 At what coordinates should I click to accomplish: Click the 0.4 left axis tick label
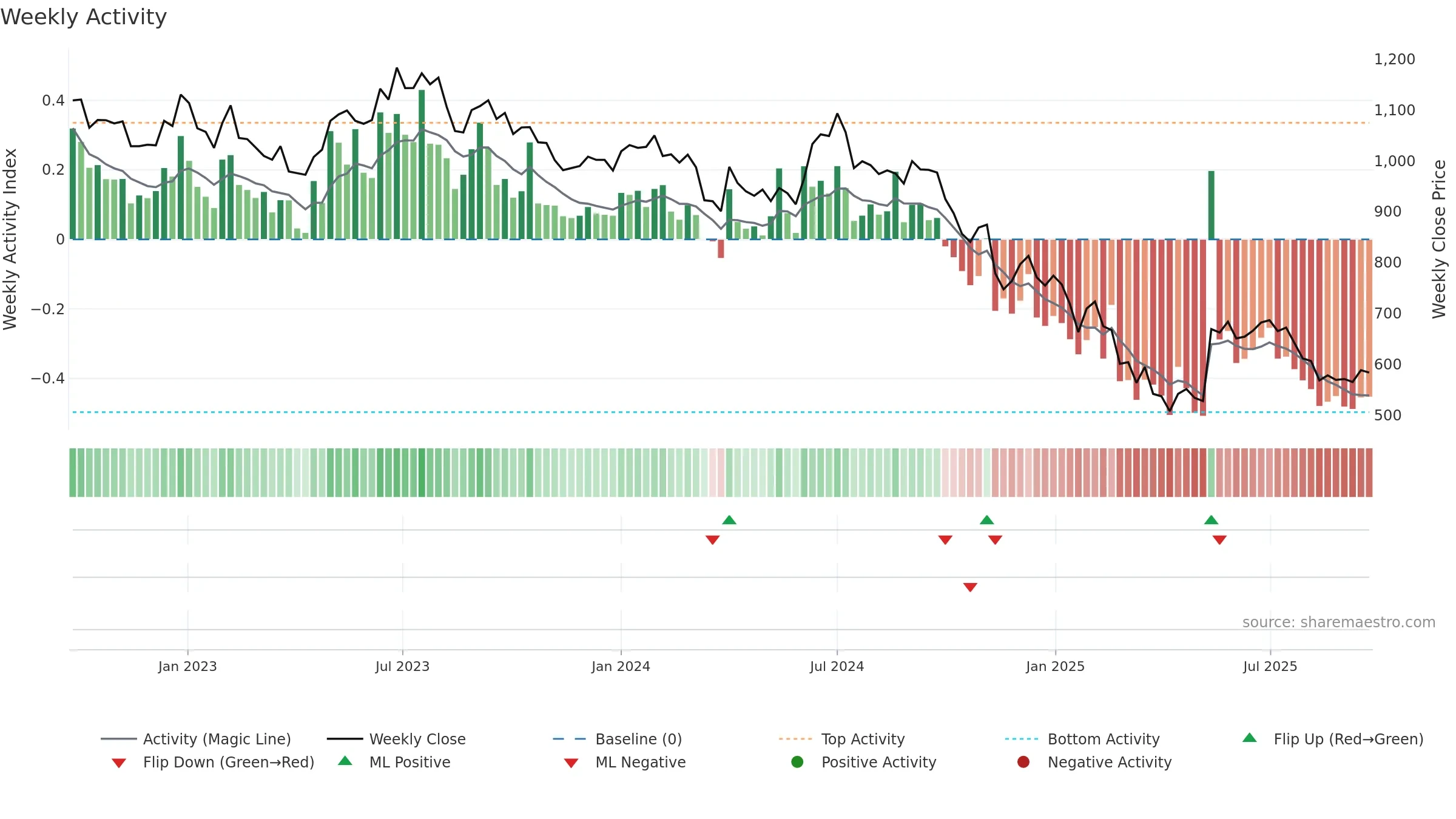coord(53,101)
